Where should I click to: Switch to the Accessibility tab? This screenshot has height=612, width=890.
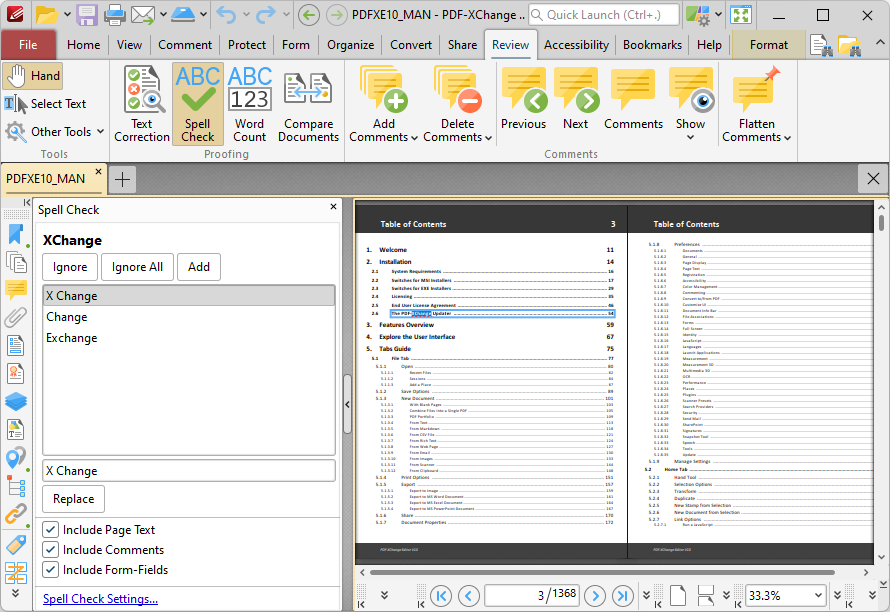(x=576, y=45)
